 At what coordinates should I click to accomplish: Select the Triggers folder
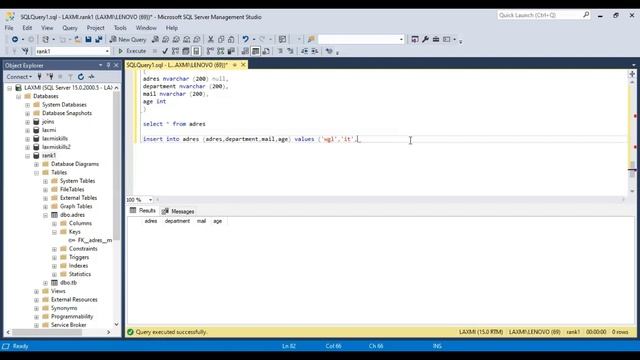pyautogui.click(x=79, y=257)
